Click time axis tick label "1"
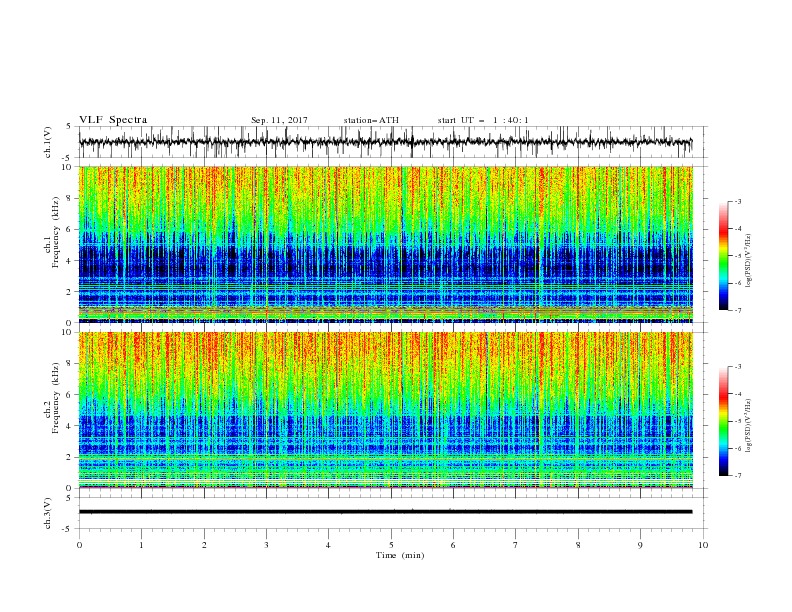Viewport: 792px width, 612px height. 141,545
